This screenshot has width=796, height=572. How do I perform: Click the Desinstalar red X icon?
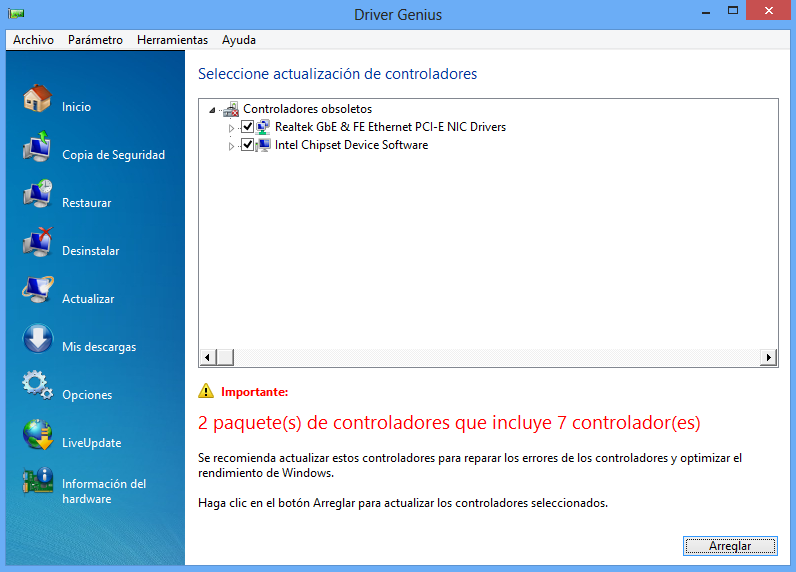(x=38, y=242)
